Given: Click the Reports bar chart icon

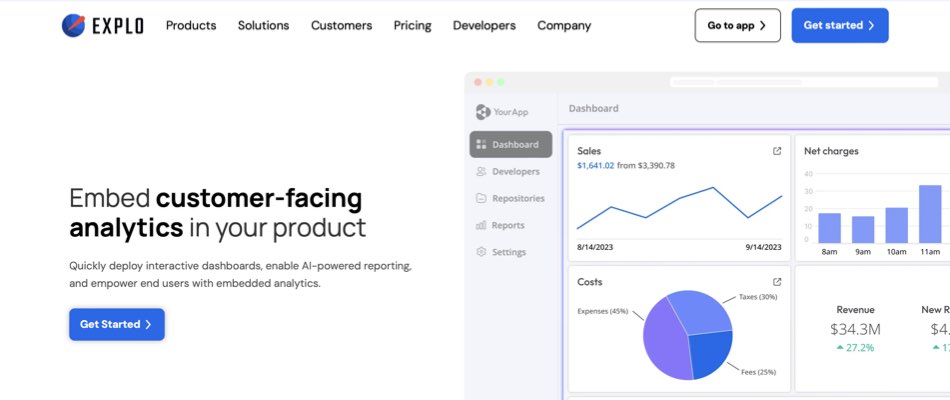Looking at the screenshot, I should click(x=482, y=226).
